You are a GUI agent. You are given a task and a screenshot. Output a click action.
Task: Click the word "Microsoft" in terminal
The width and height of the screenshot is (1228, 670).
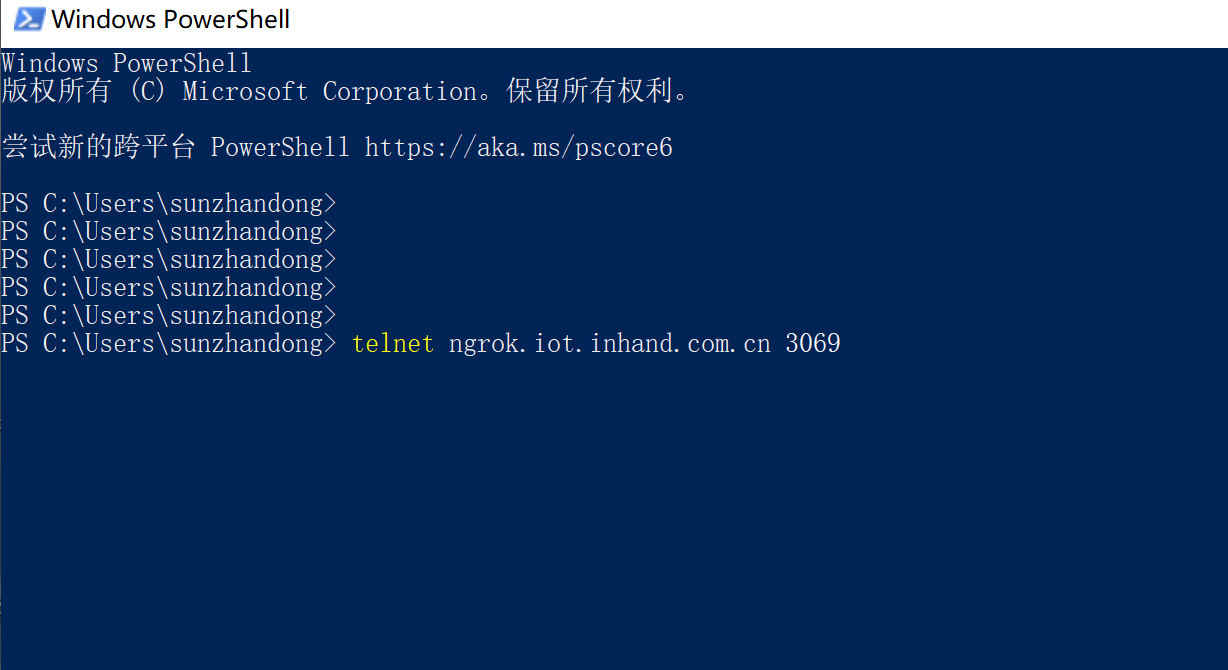245,91
